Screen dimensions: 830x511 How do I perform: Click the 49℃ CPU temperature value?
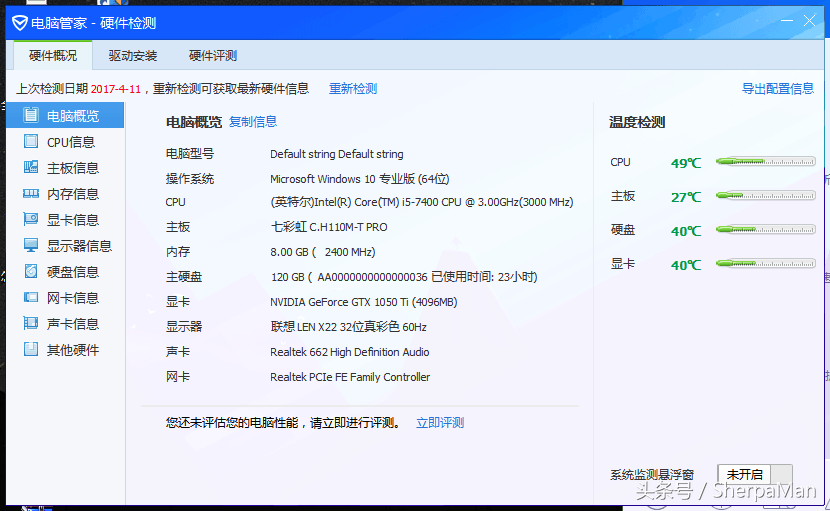(x=686, y=163)
